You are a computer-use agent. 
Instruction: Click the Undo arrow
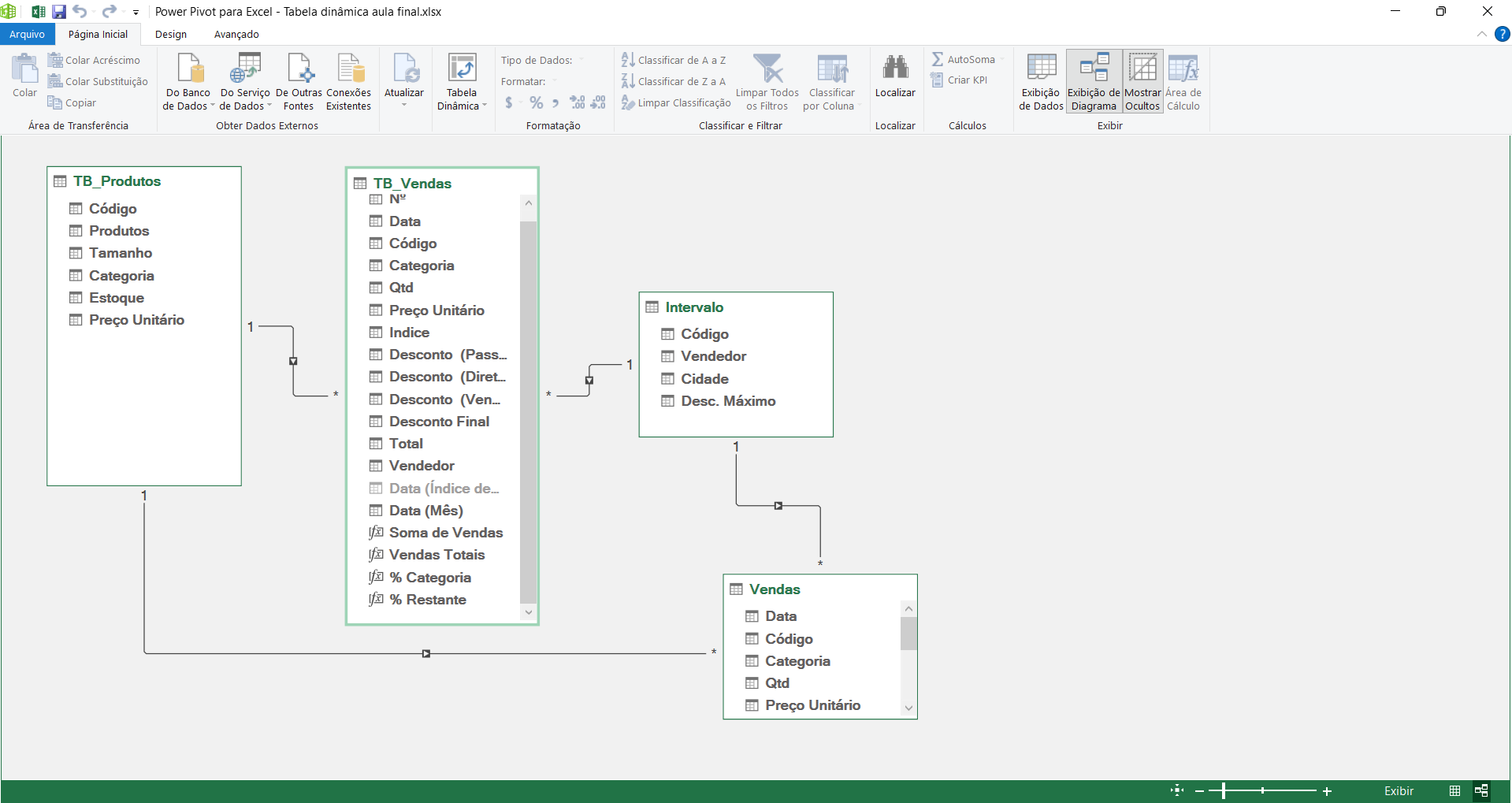pyautogui.click(x=80, y=11)
